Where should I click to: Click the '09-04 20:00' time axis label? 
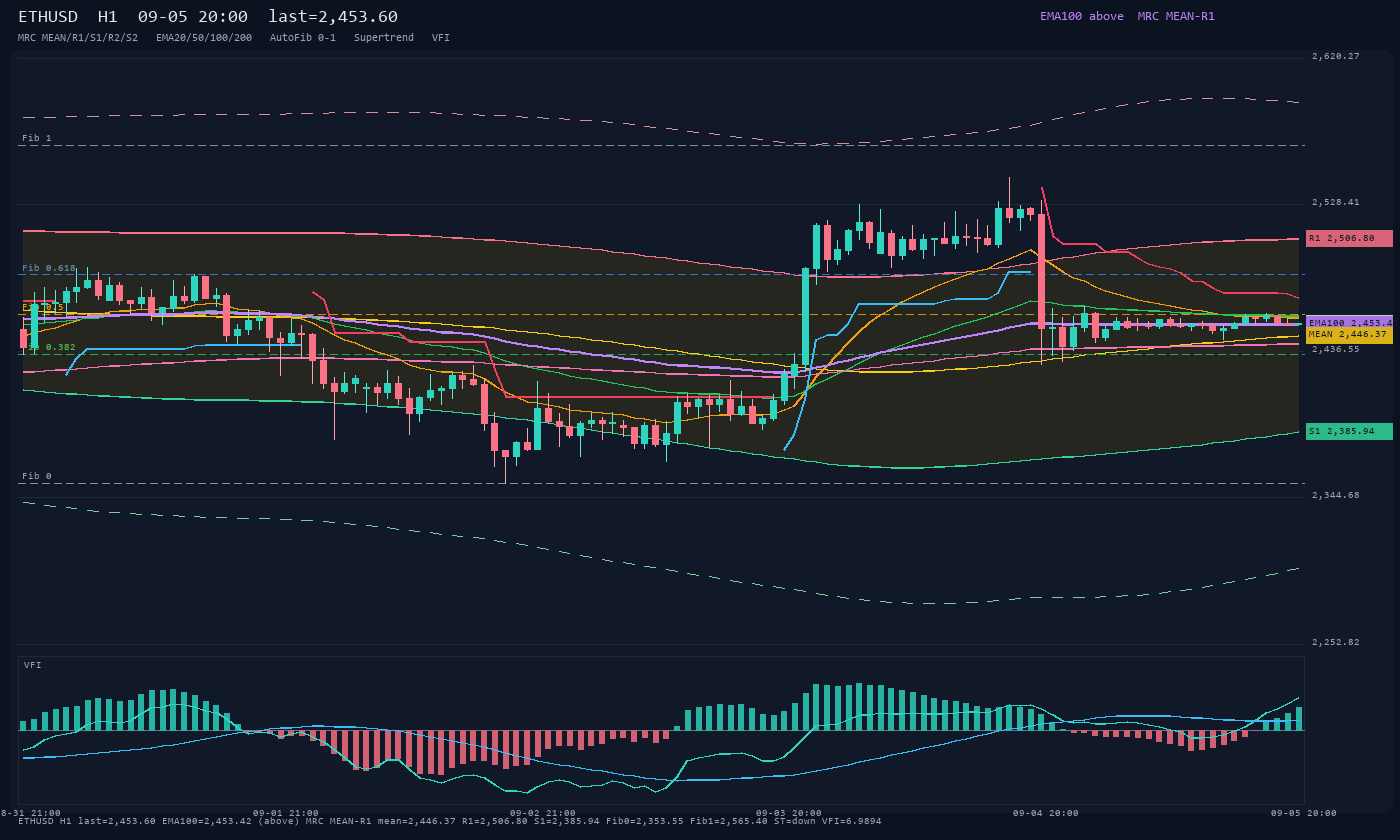(x=1045, y=813)
